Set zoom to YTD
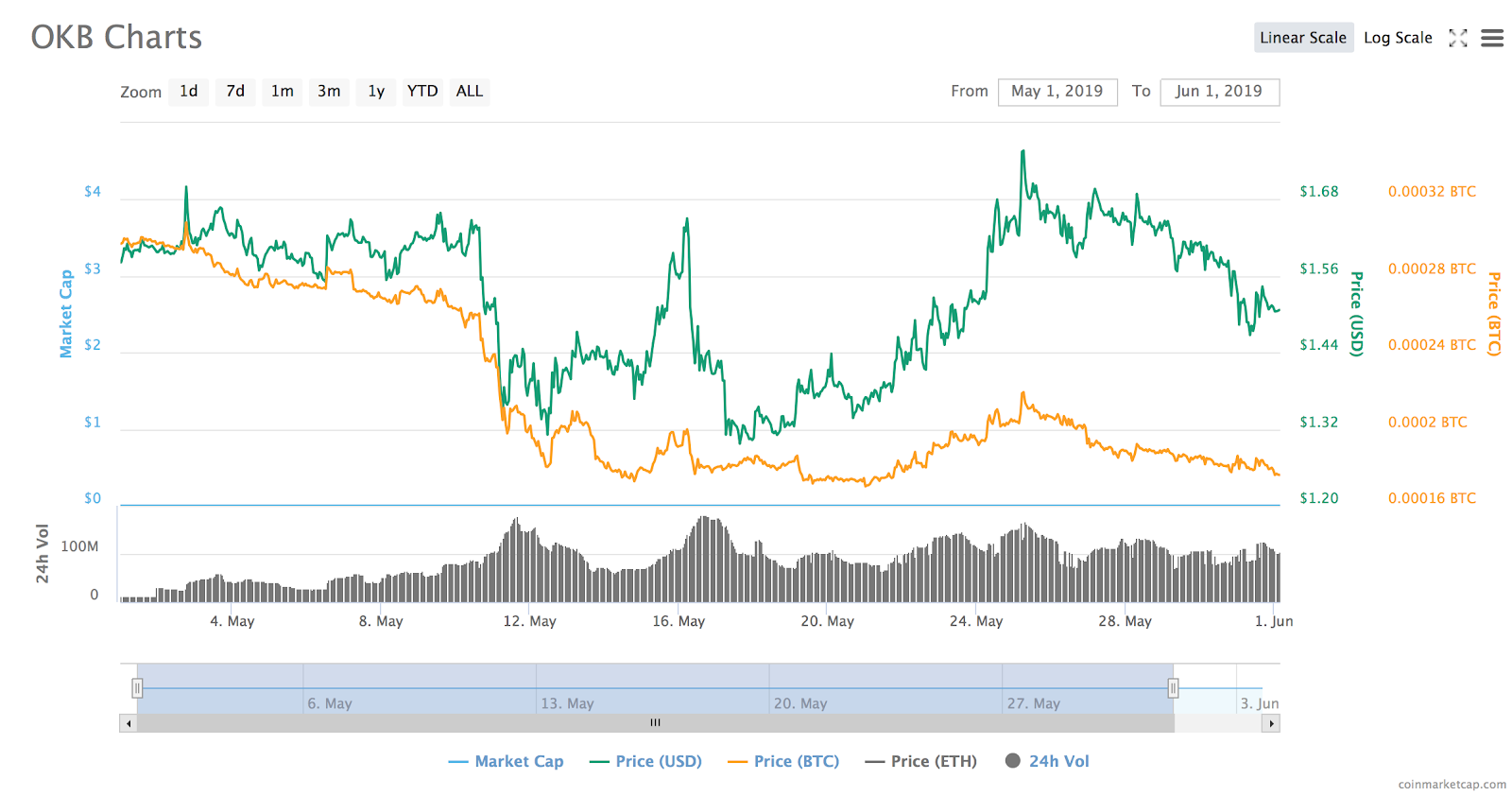 pos(422,92)
